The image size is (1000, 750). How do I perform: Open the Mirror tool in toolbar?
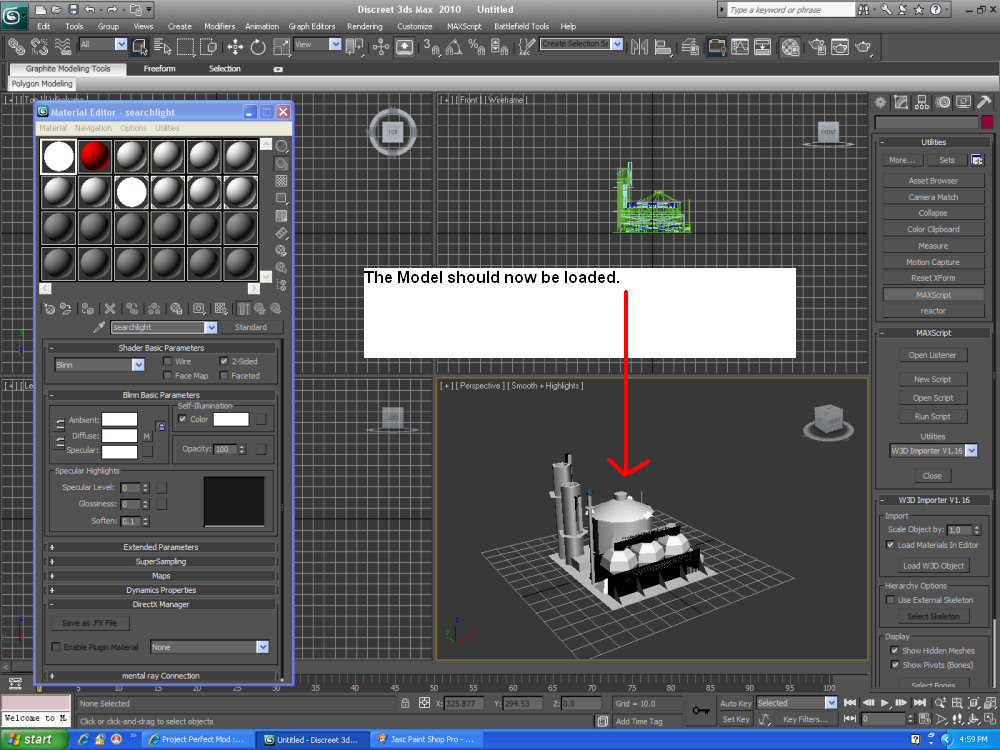point(639,47)
